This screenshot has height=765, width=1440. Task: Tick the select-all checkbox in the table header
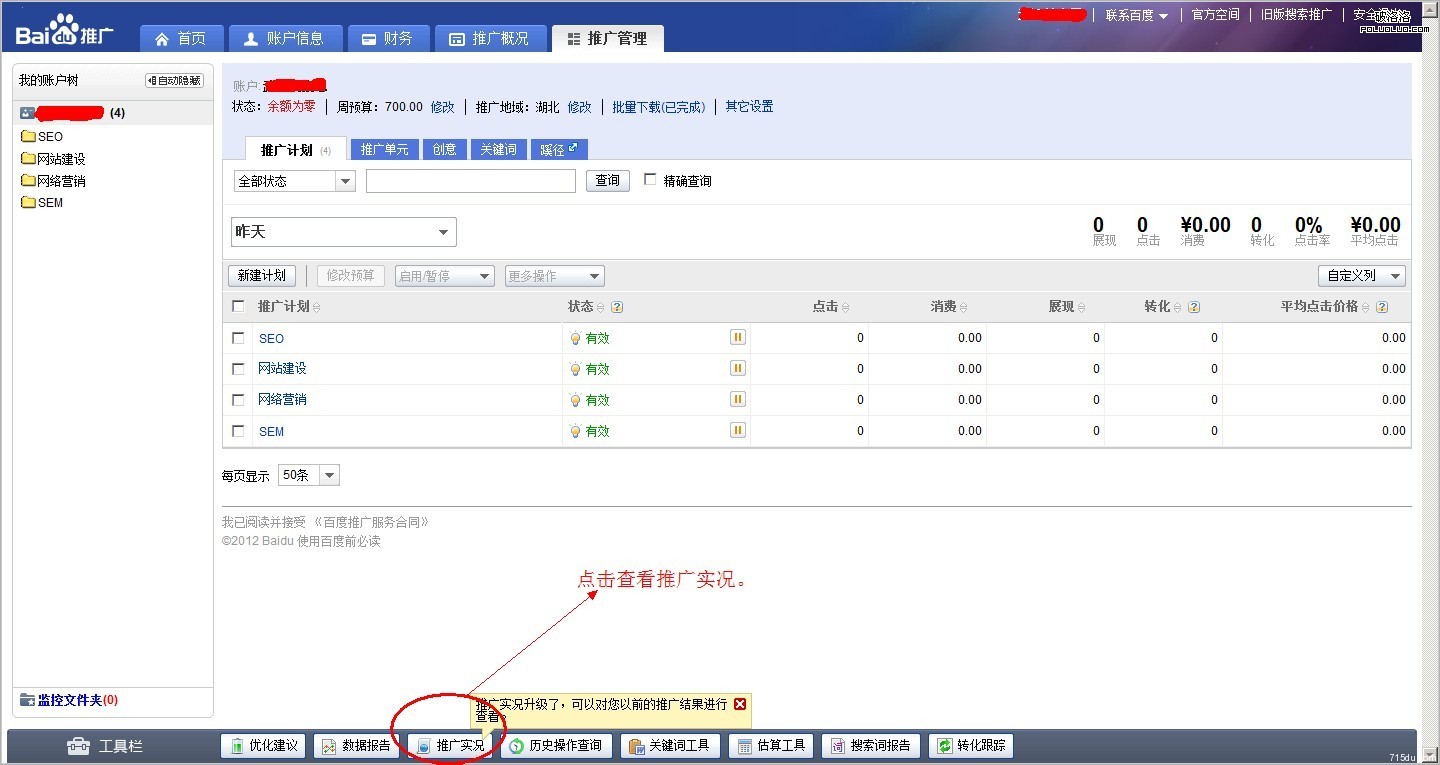pyautogui.click(x=238, y=306)
